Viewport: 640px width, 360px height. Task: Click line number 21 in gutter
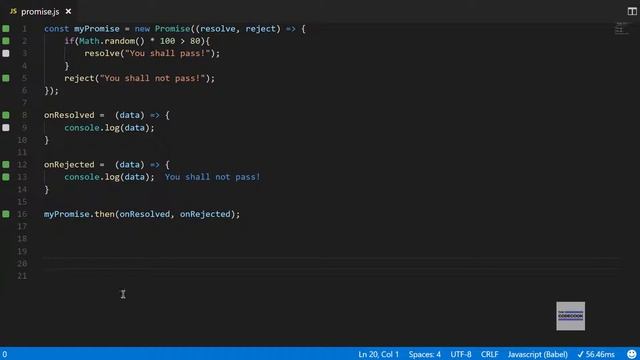tap(22, 276)
